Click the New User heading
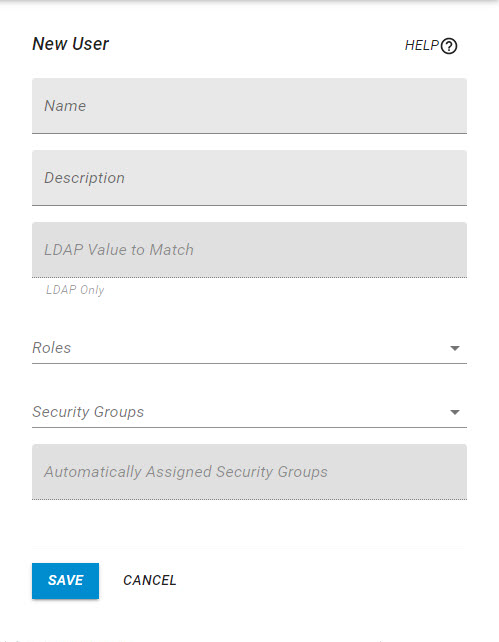499x642 pixels. (x=71, y=44)
